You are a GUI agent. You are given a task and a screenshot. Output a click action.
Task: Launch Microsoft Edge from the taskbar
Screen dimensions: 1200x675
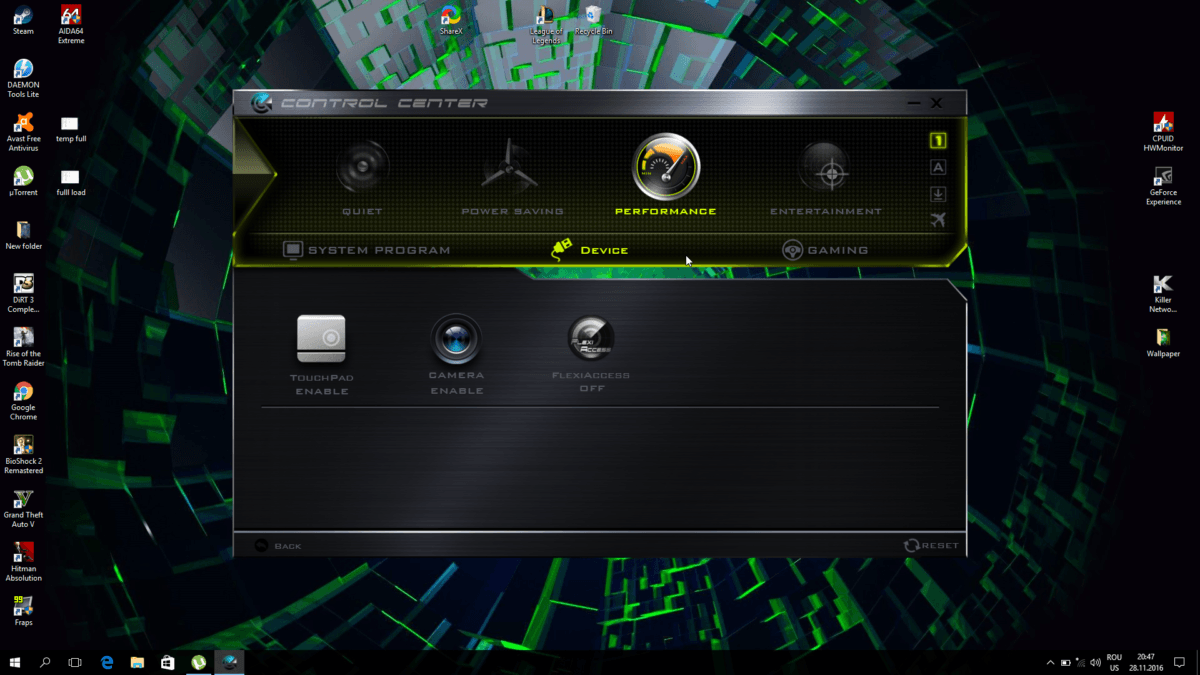106,662
